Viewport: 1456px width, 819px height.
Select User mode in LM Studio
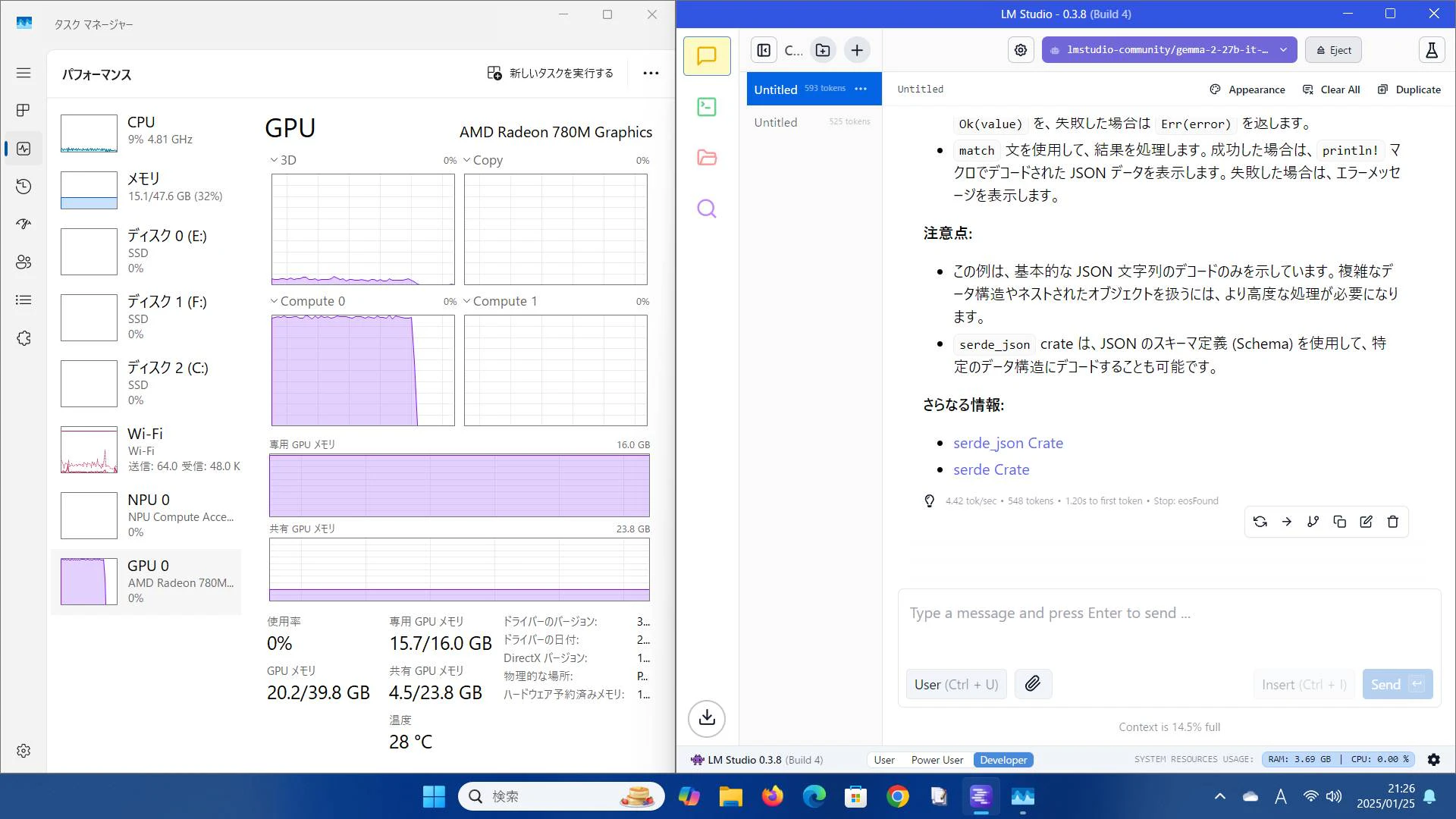884,760
